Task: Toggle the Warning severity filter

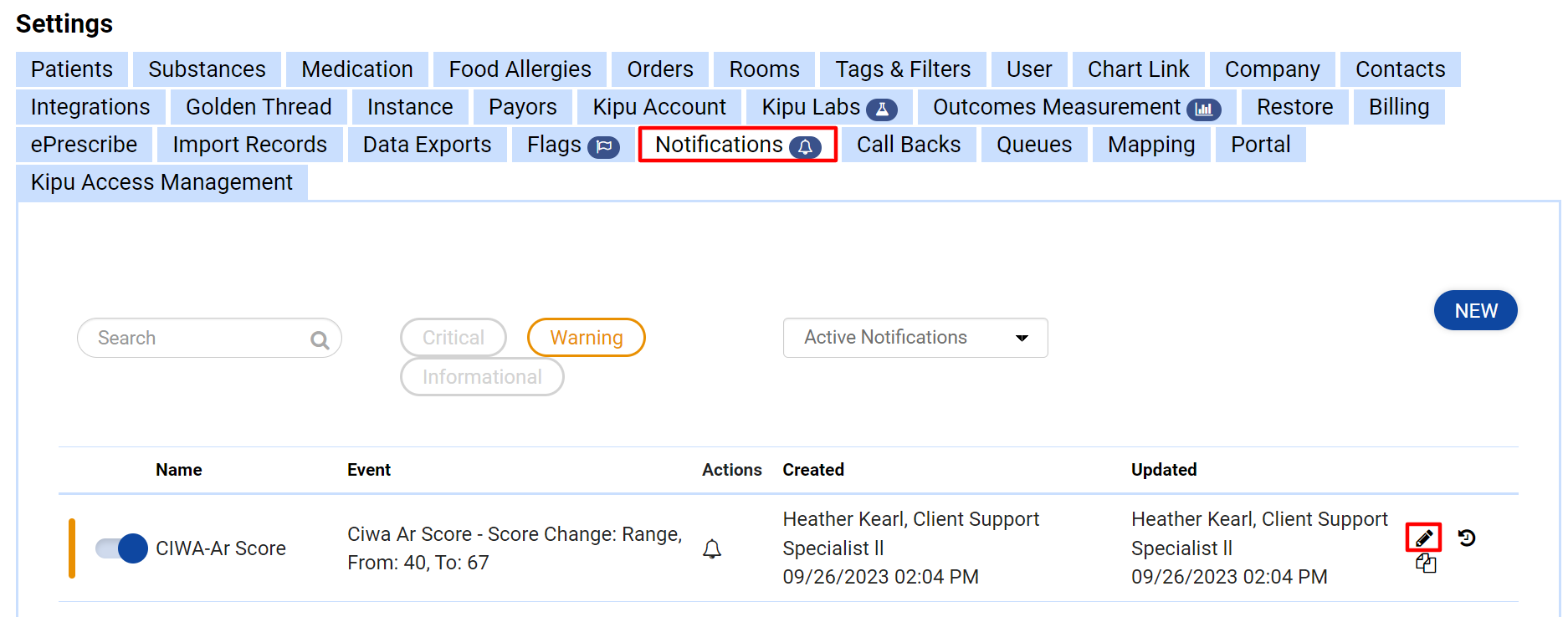Action: pyautogui.click(x=586, y=338)
